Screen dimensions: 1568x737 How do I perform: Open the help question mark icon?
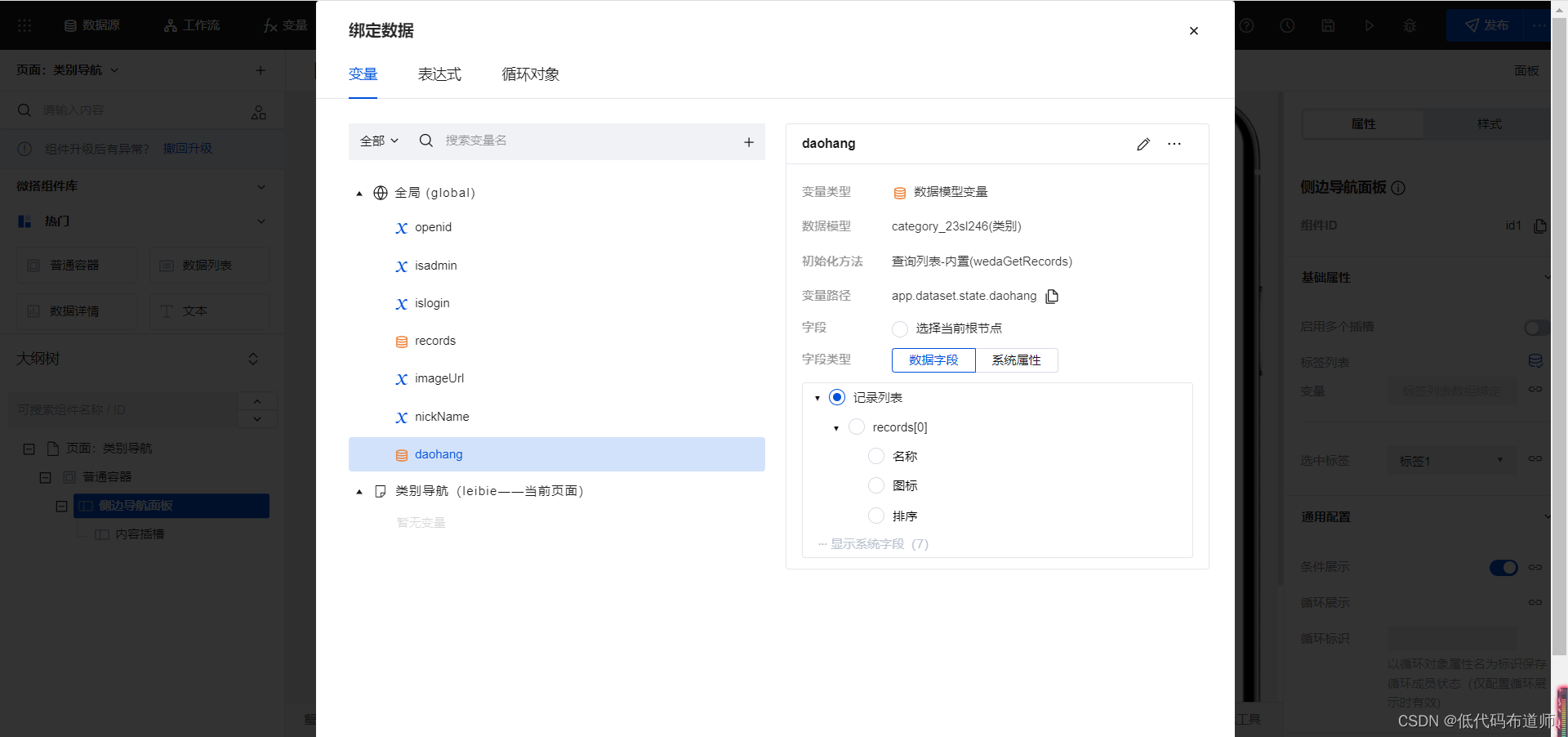1246,25
